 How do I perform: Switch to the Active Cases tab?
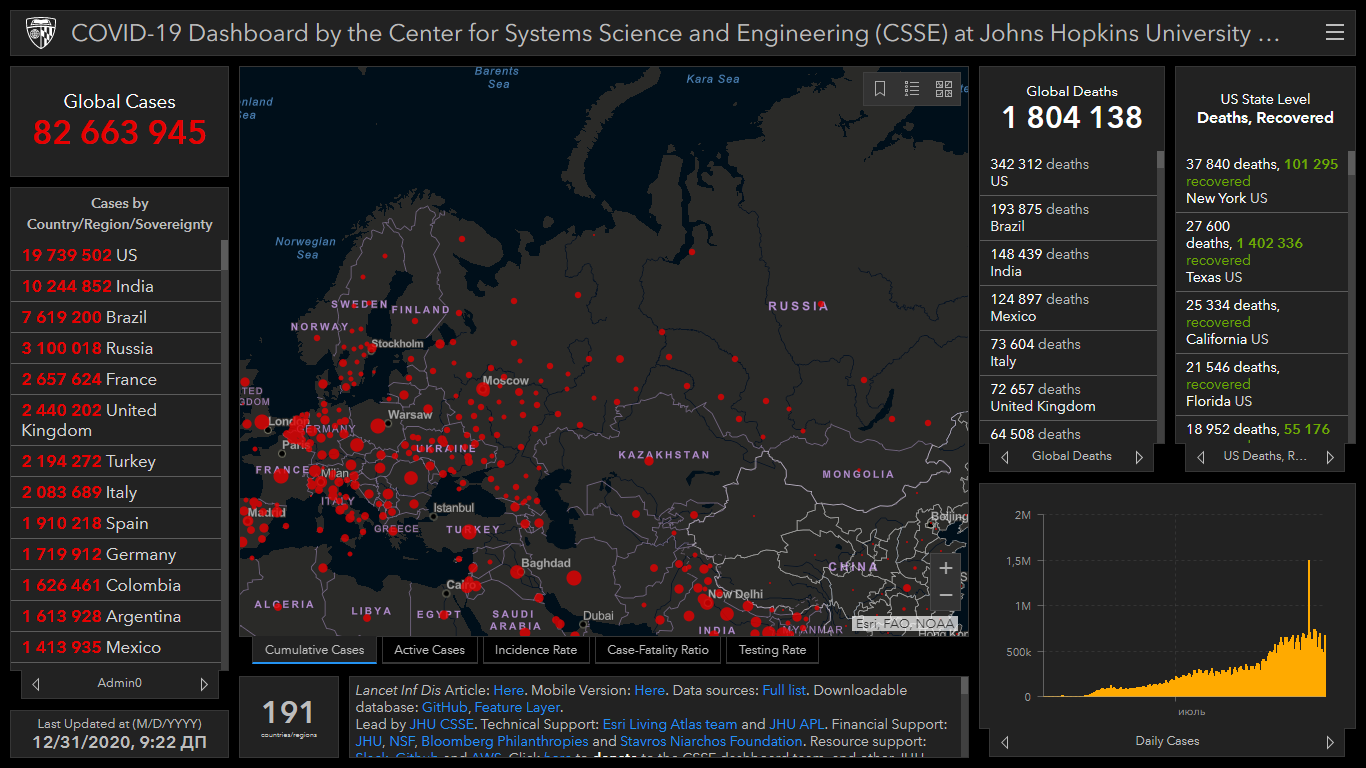429,650
